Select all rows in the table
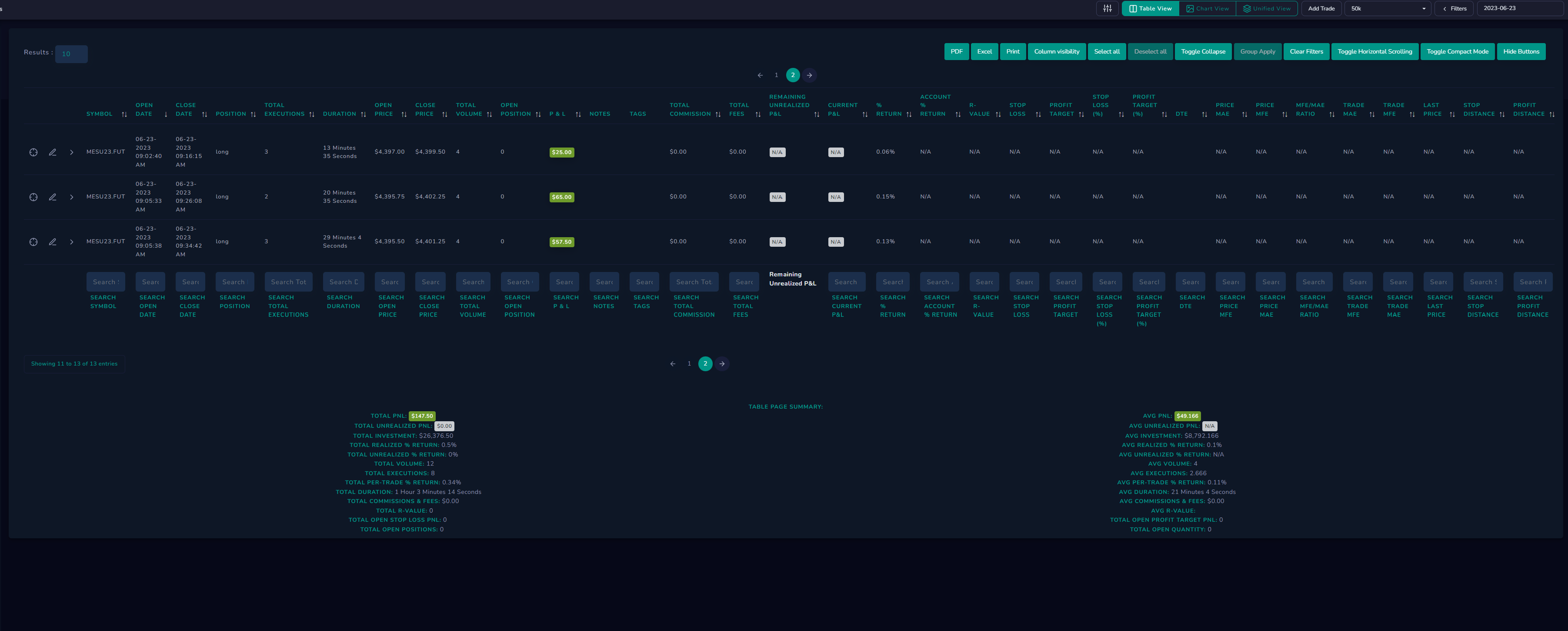This screenshot has width=1568, height=631. [x=1107, y=52]
